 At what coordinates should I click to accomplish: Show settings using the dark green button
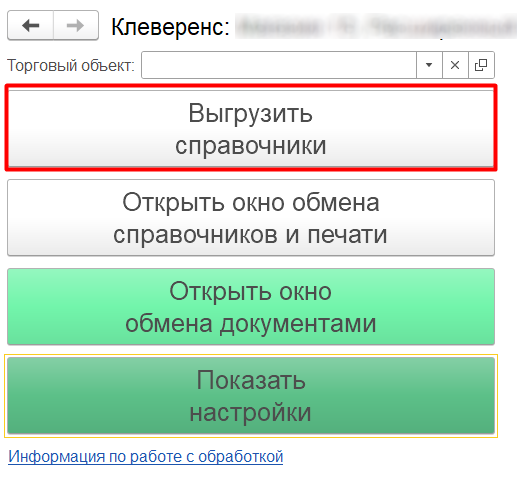(251, 396)
